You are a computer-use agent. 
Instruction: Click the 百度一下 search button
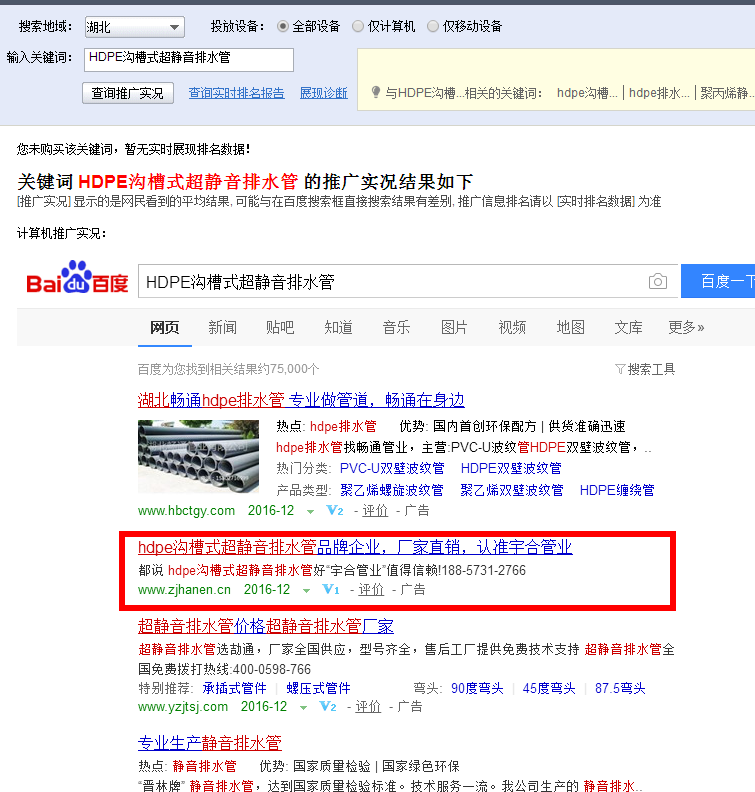point(718,281)
